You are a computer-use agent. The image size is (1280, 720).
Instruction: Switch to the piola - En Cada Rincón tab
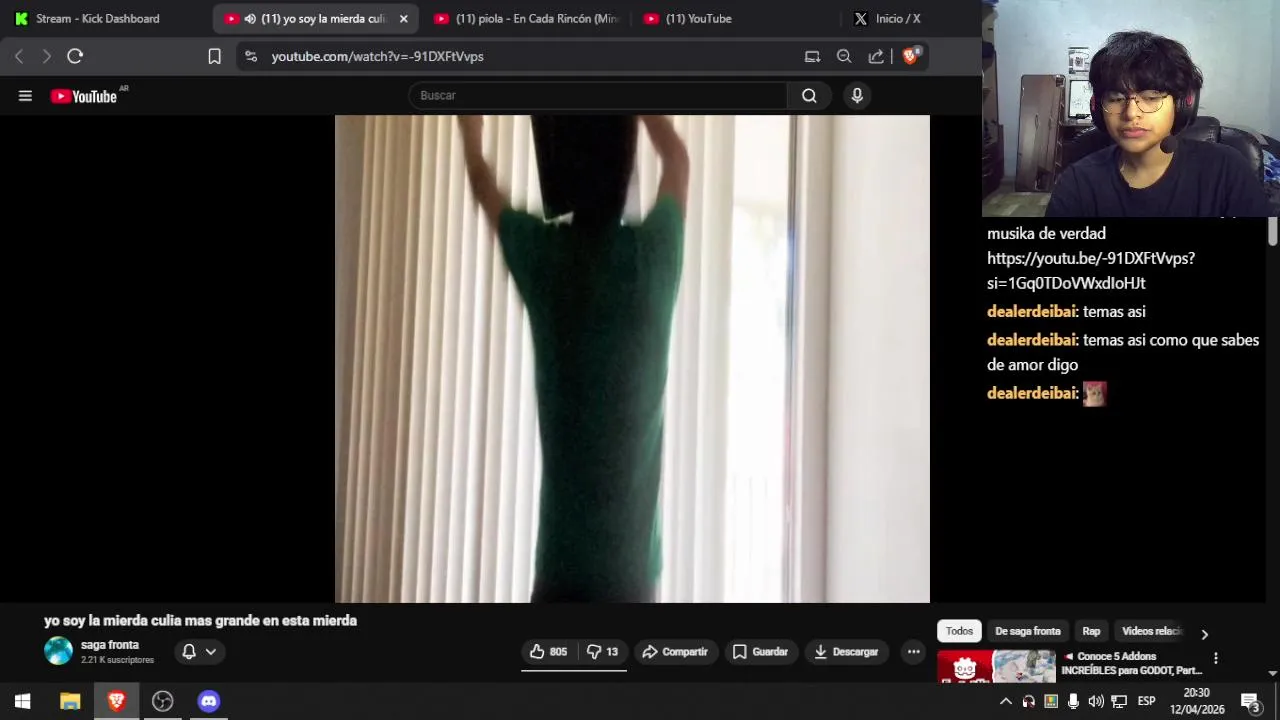coord(528,19)
